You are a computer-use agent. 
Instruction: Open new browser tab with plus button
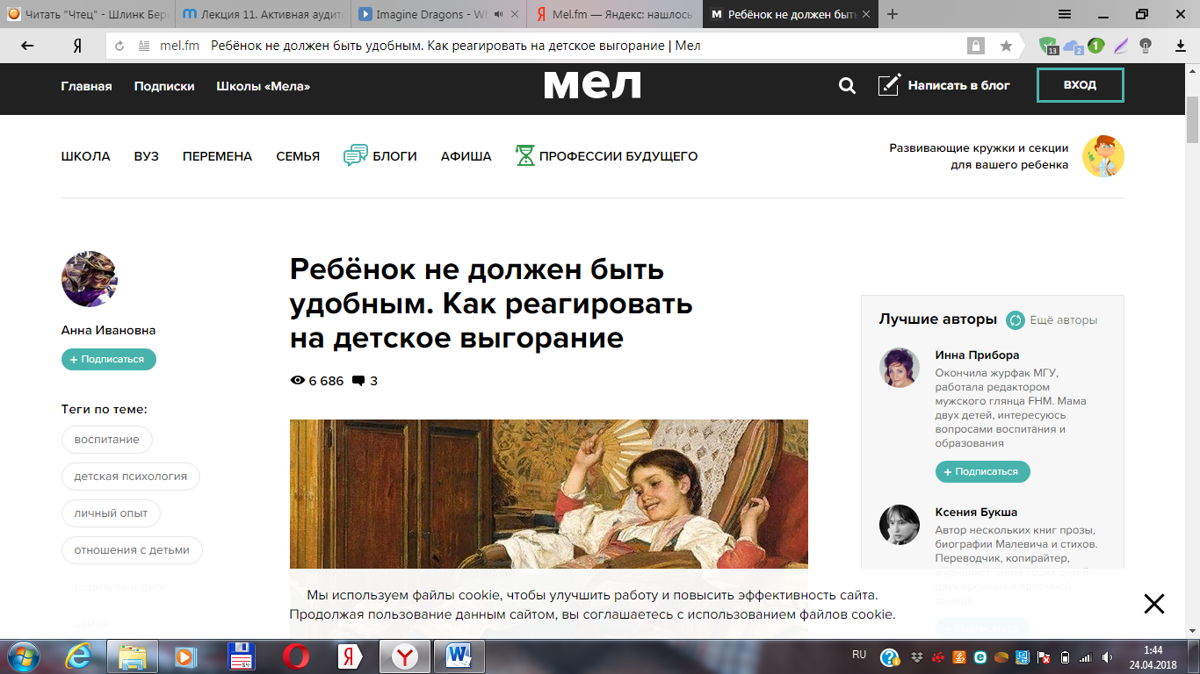click(892, 14)
